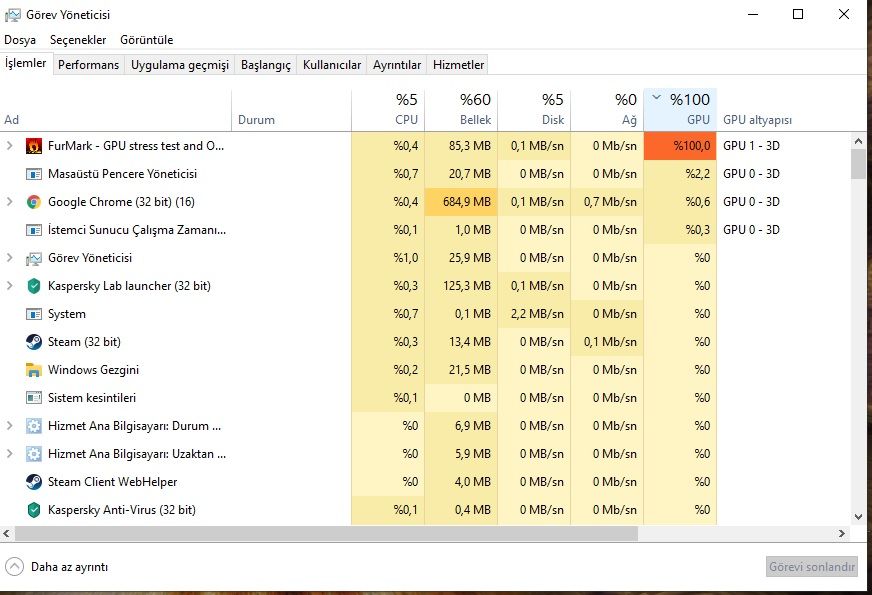The image size is (872, 595).
Task: Click the Görevi sonlandır button
Action: [x=811, y=567]
